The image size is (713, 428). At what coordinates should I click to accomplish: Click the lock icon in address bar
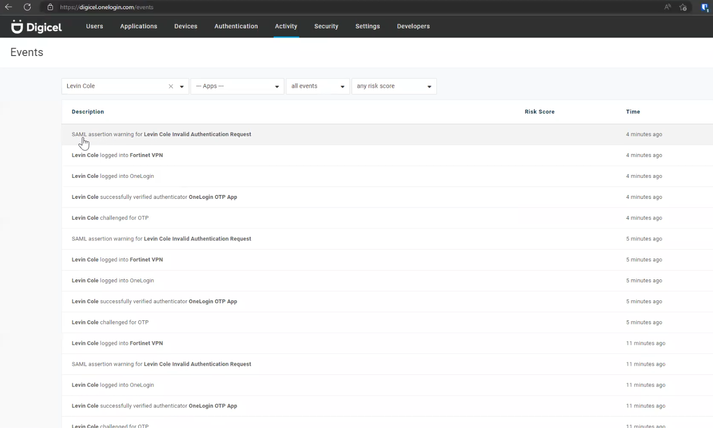pos(50,7)
